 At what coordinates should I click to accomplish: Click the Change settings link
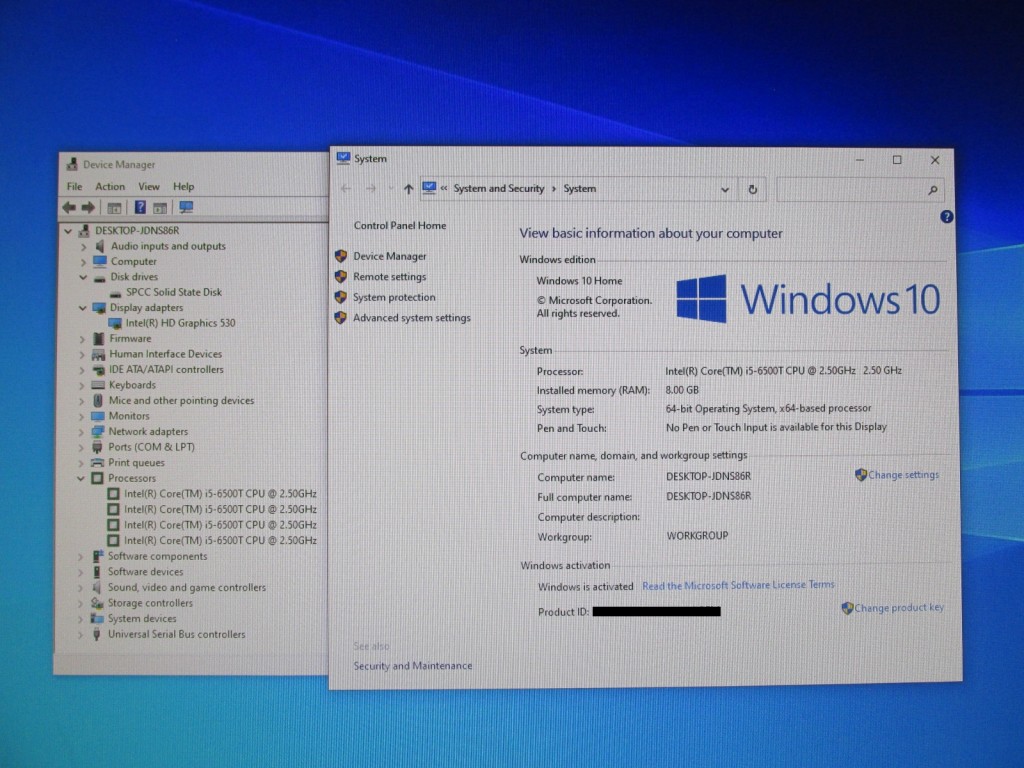point(904,475)
